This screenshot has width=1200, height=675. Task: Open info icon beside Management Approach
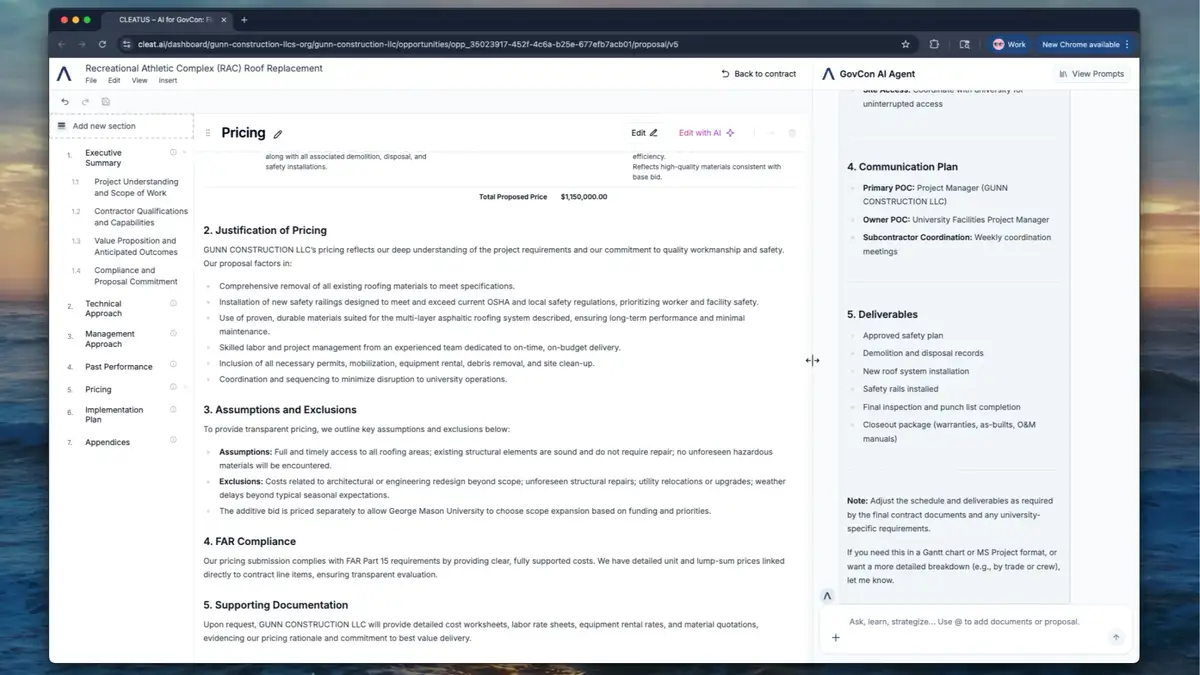coord(173,333)
